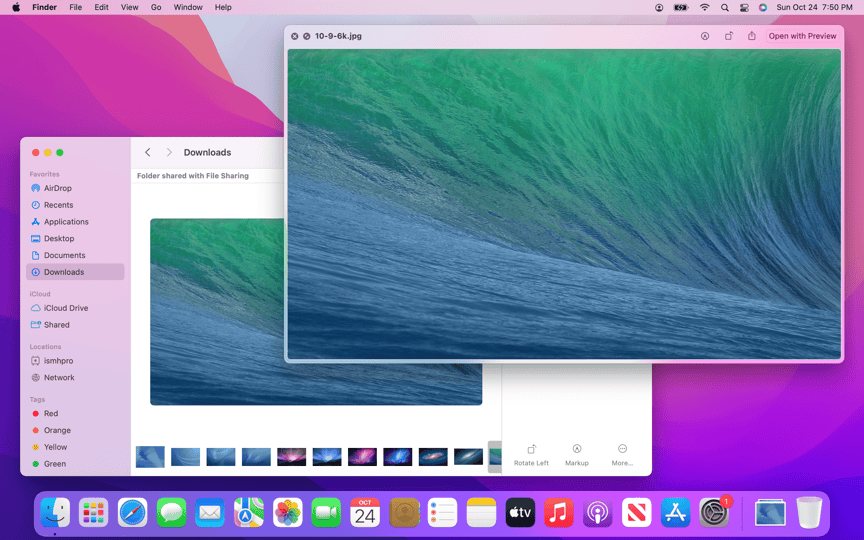Screen dimensions: 864x540
Task: Select ismhpro under Locations
Action: tap(75, 361)
